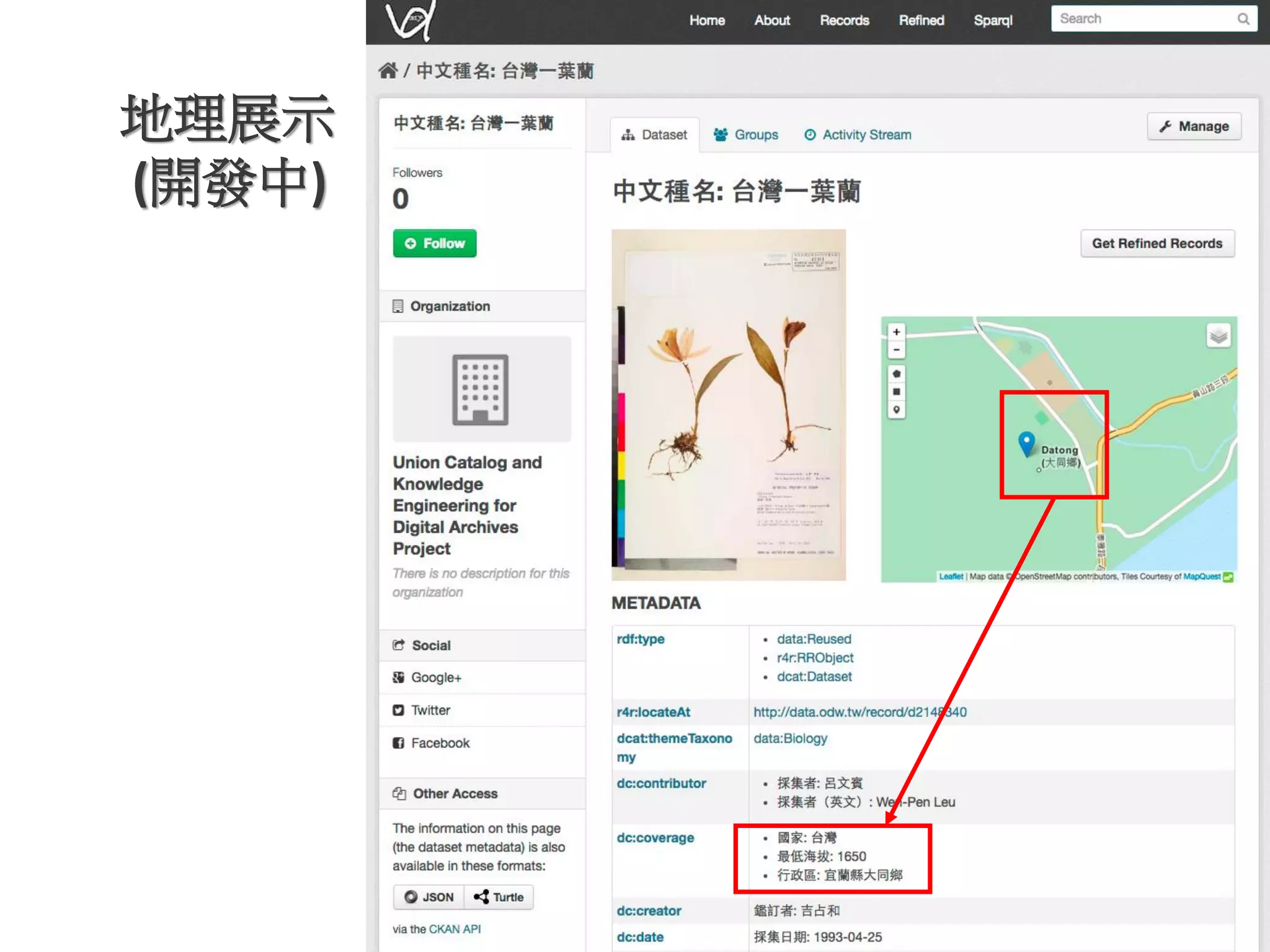Click the herbarium specimen image
This screenshot has height=952, width=1270.
(x=728, y=405)
